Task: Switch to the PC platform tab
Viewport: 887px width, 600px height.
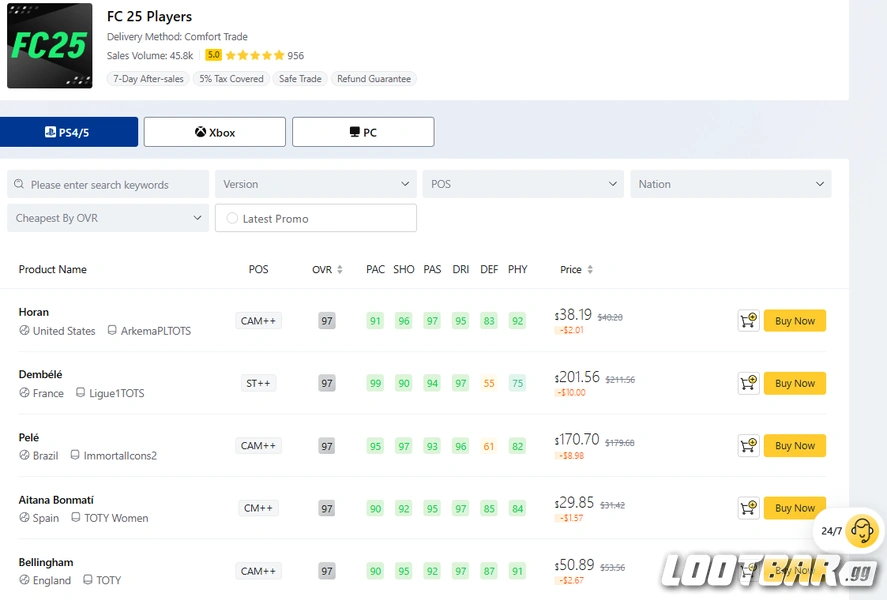Action: tap(363, 132)
